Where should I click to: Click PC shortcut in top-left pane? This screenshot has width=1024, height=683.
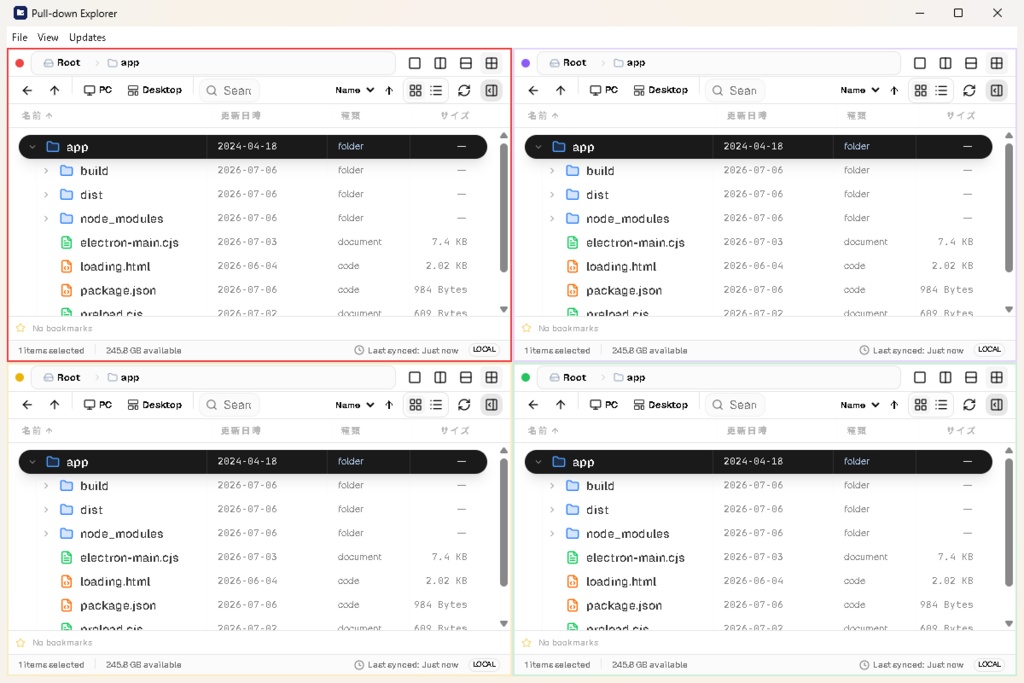click(98, 91)
